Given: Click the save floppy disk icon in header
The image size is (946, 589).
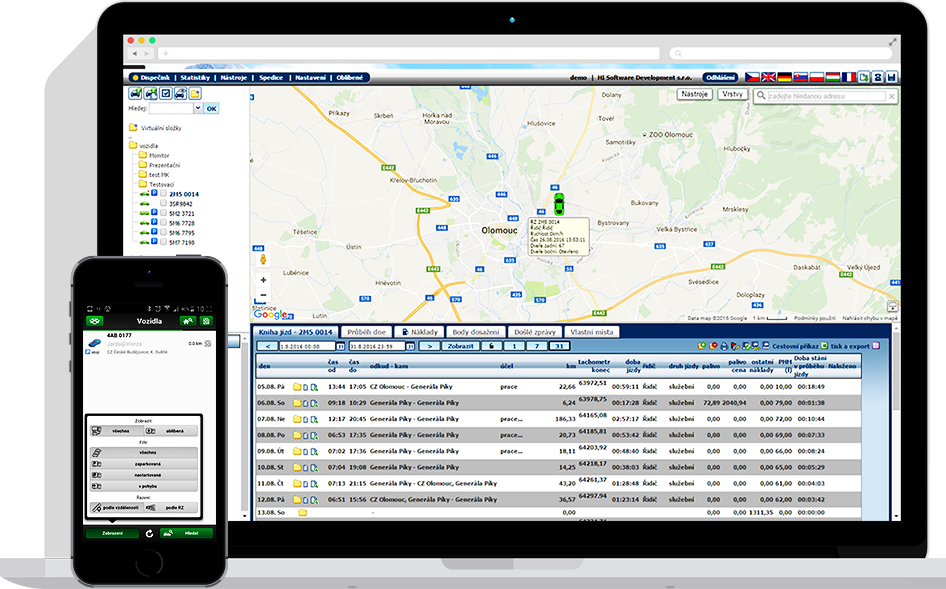Looking at the screenshot, I should click(891, 77).
